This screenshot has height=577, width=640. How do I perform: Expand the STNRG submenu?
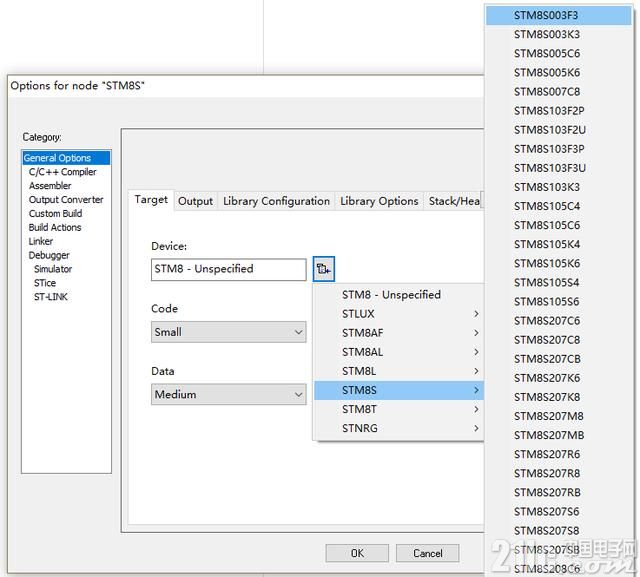pyautogui.click(x=399, y=428)
